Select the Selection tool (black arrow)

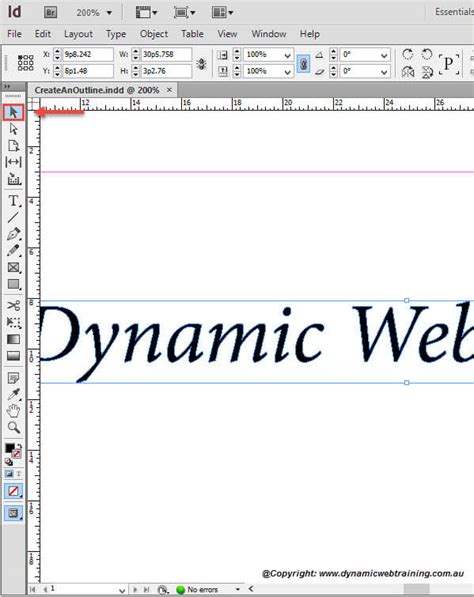pyautogui.click(x=13, y=112)
